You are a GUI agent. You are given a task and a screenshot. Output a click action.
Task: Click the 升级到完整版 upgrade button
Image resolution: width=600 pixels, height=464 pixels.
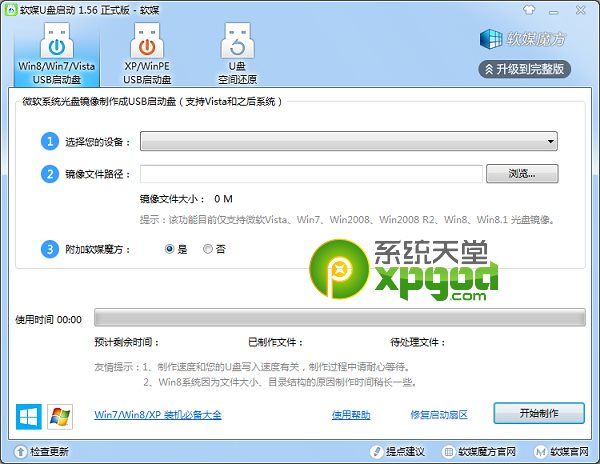(x=525, y=69)
